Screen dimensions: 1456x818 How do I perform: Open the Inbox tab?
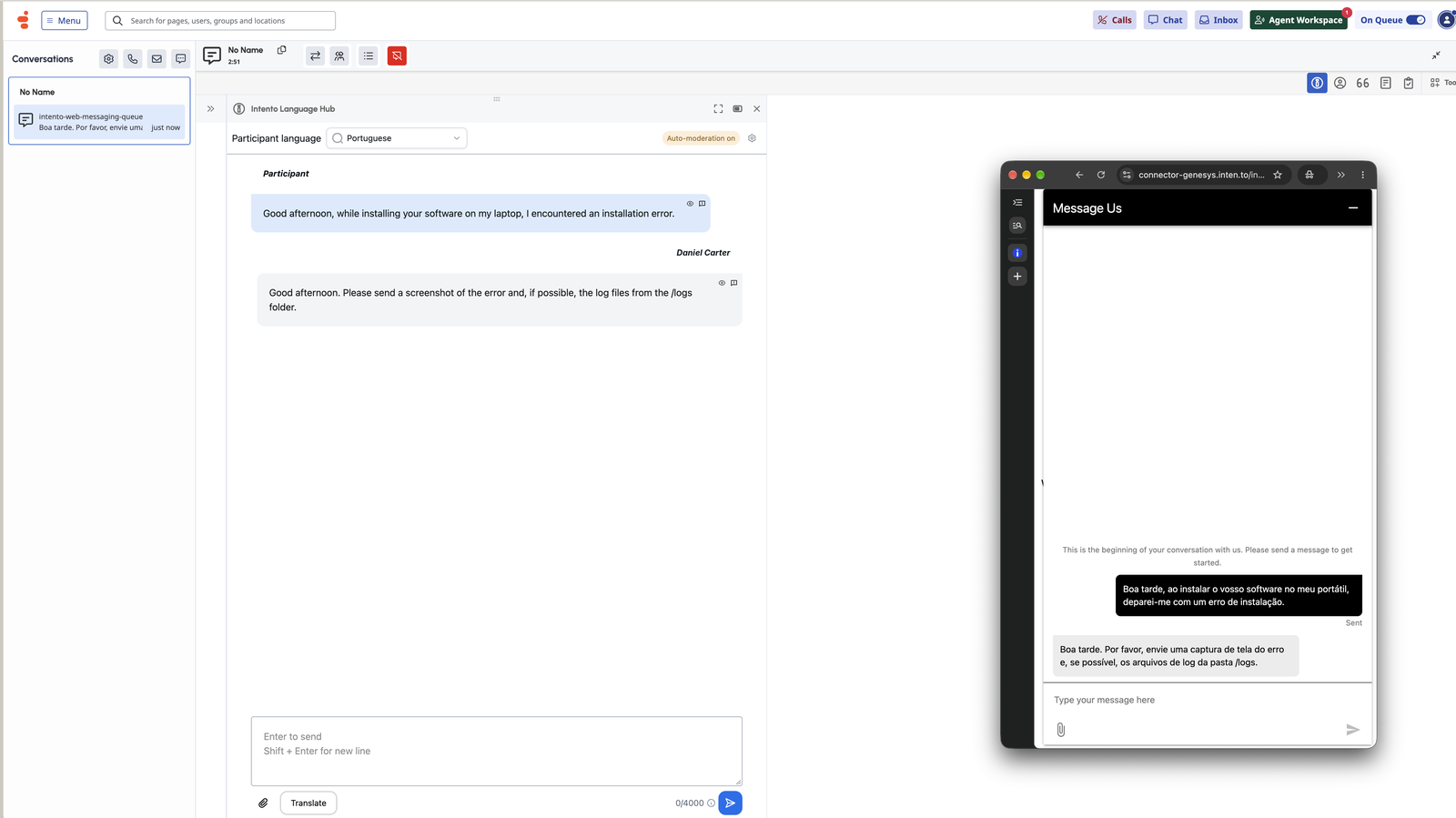pos(1218,20)
